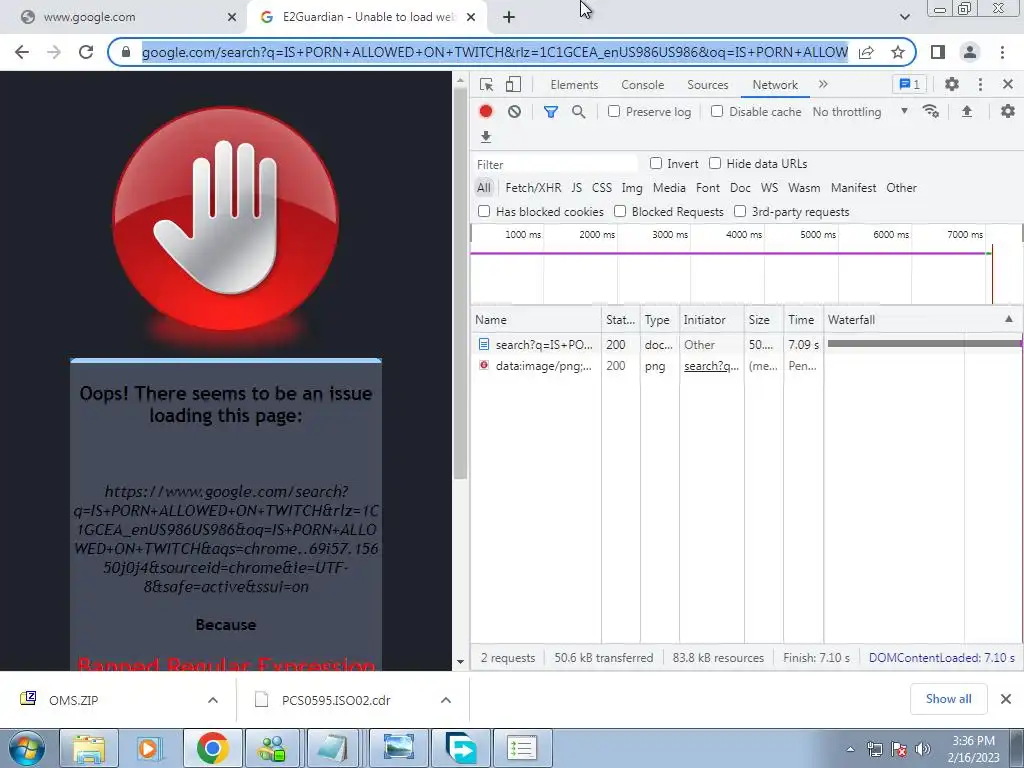
Task: Click in the network Filter field
Action: coord(555,164)
